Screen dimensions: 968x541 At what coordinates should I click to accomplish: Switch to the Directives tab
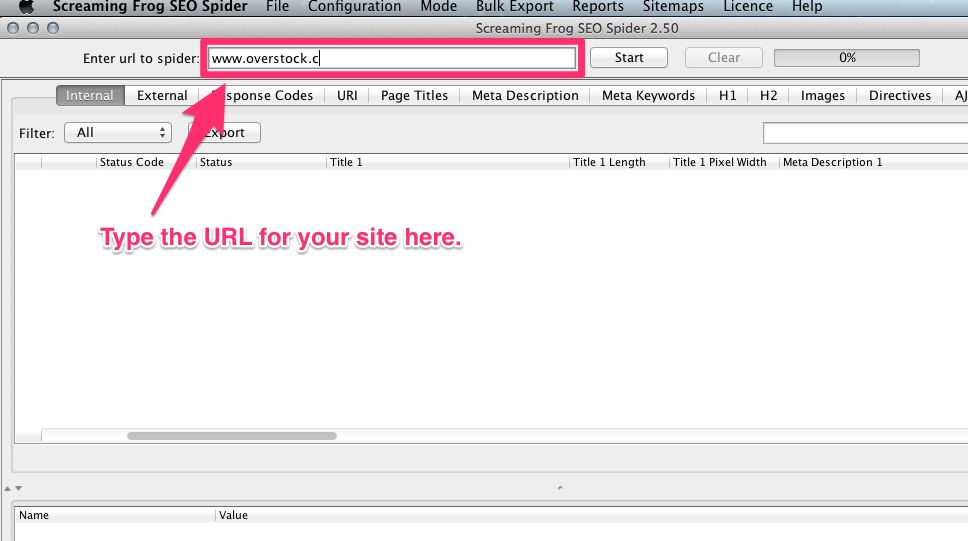(x=899, y=95)
